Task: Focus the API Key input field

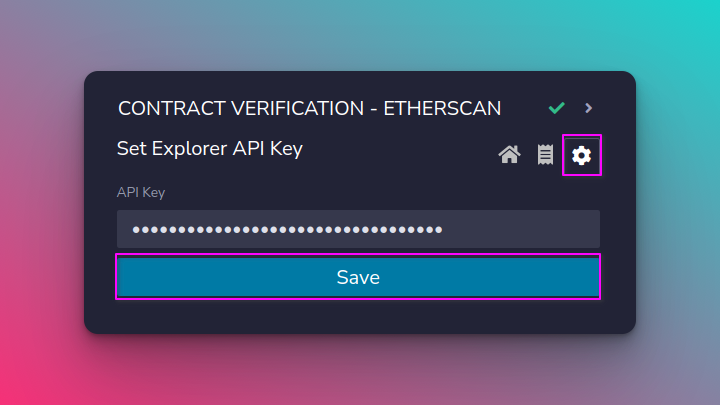Action: 358,229
